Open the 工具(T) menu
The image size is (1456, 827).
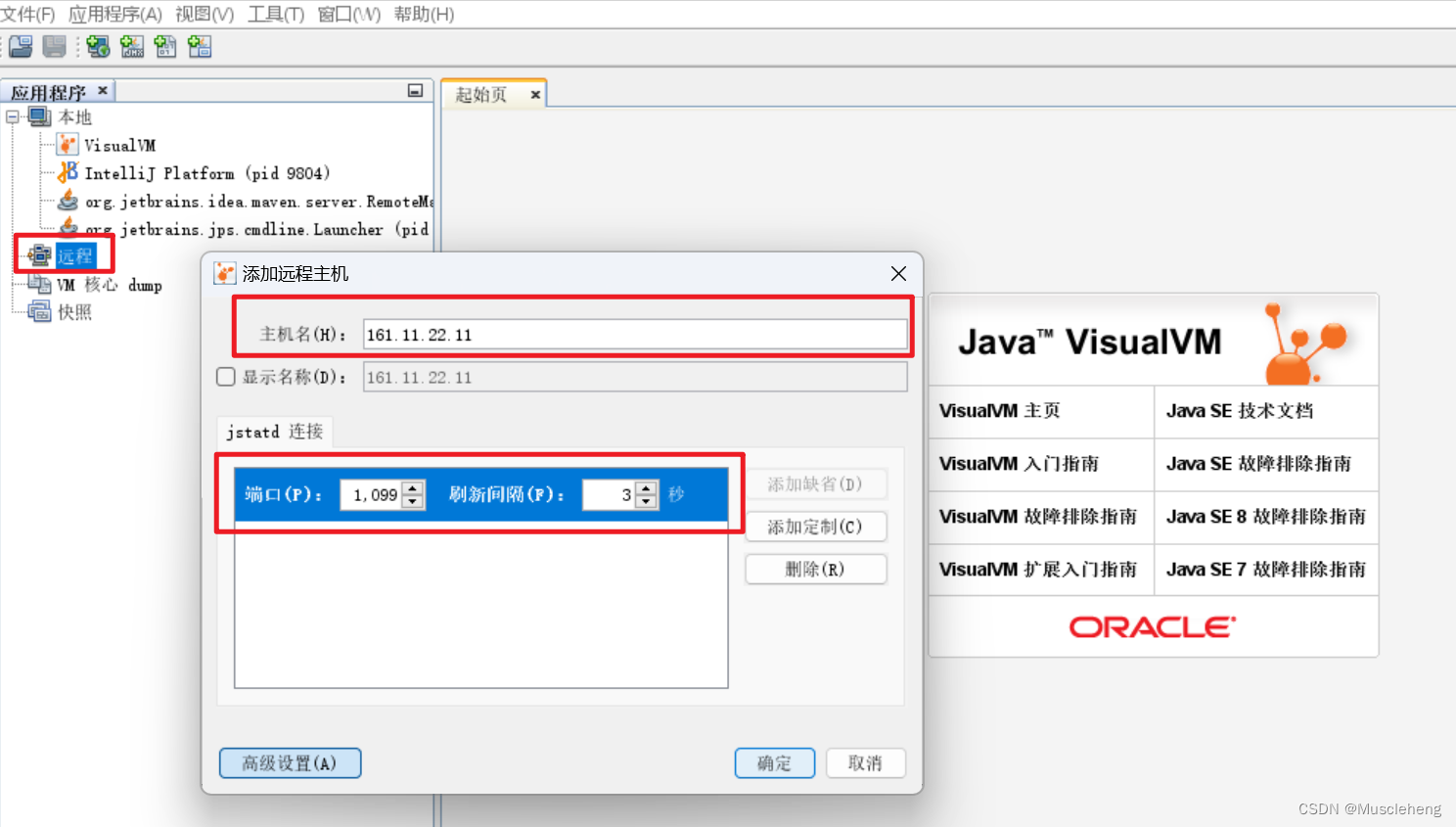pos(276,14)
